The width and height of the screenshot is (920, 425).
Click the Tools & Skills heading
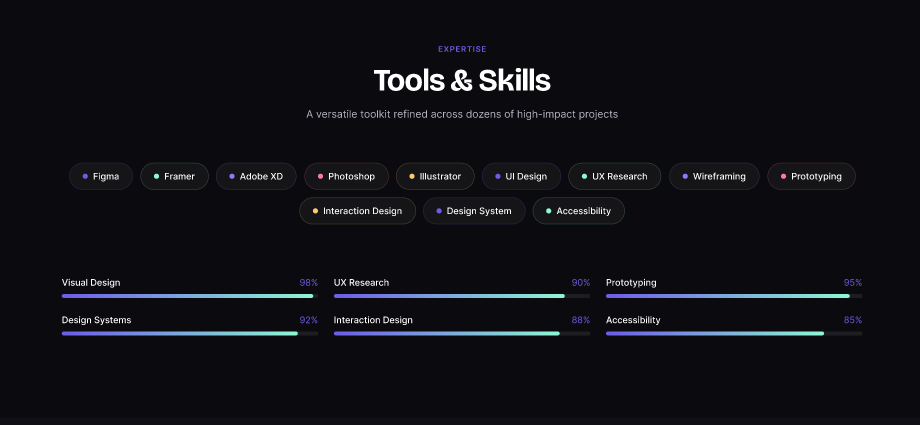[462, 81]
